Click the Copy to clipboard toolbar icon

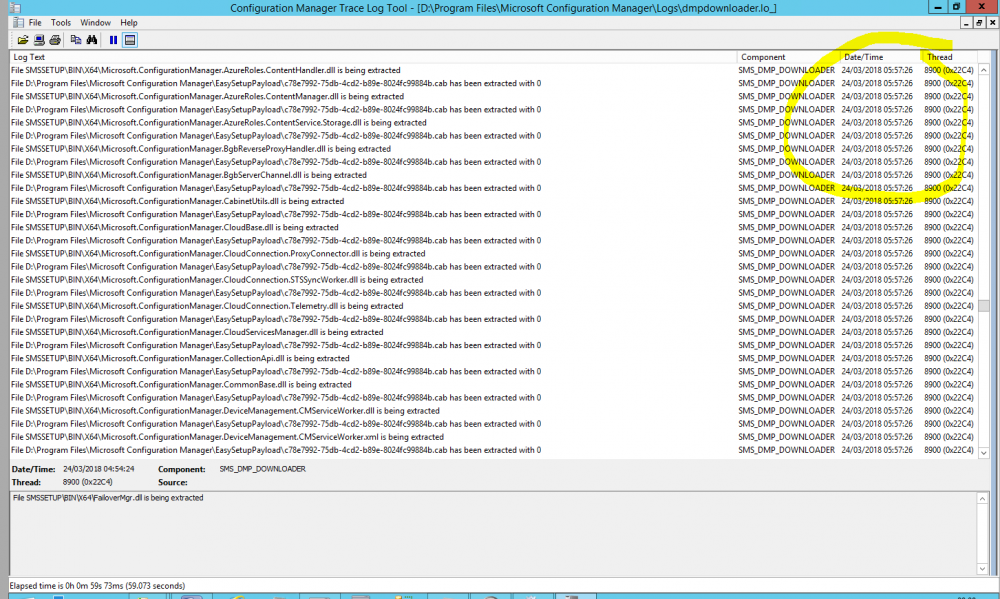click(x=75, y=40)
